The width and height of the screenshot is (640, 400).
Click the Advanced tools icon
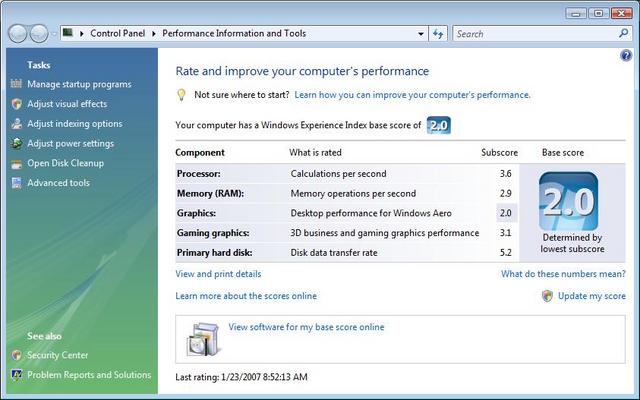click(16, 183)
